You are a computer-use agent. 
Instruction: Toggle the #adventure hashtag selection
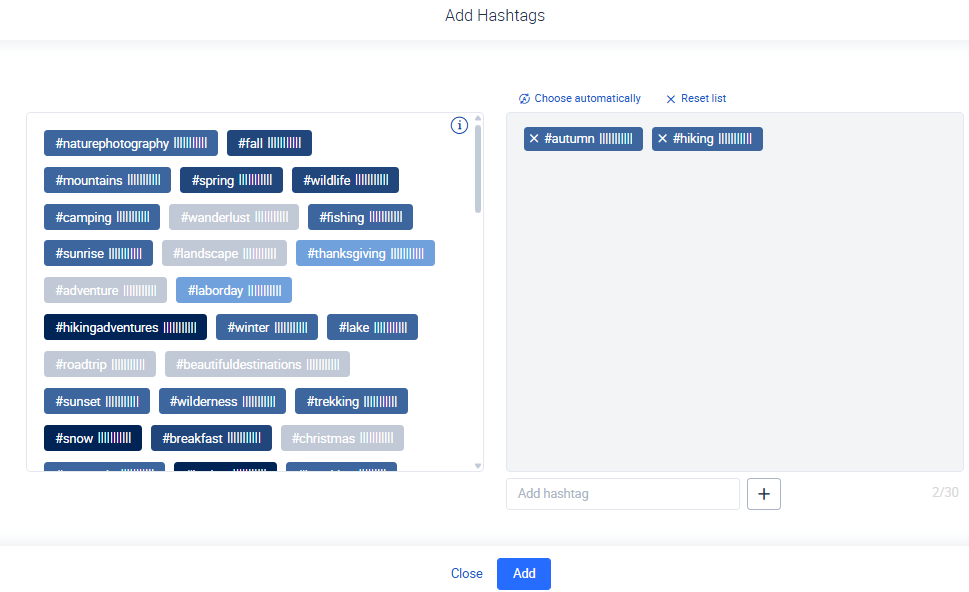click(105, 289)
